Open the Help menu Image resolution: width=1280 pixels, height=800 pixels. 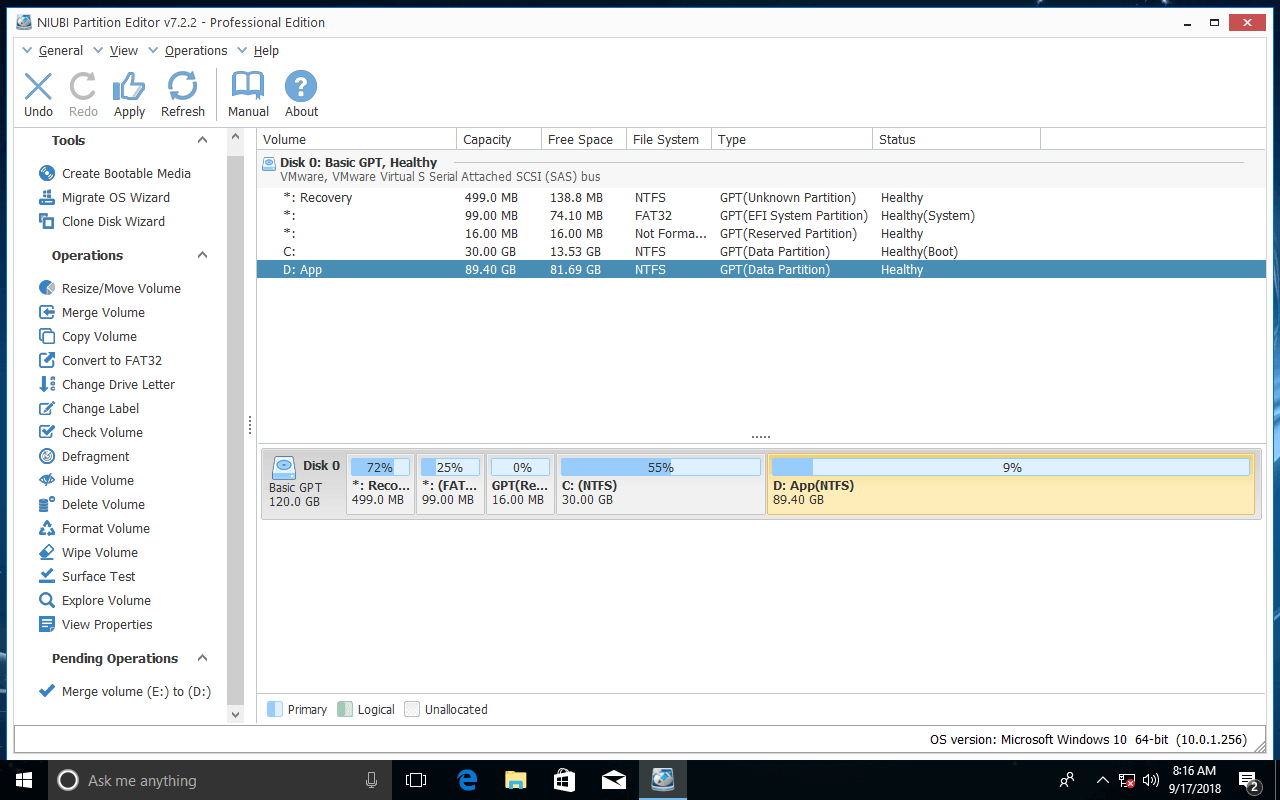(266, 50)
